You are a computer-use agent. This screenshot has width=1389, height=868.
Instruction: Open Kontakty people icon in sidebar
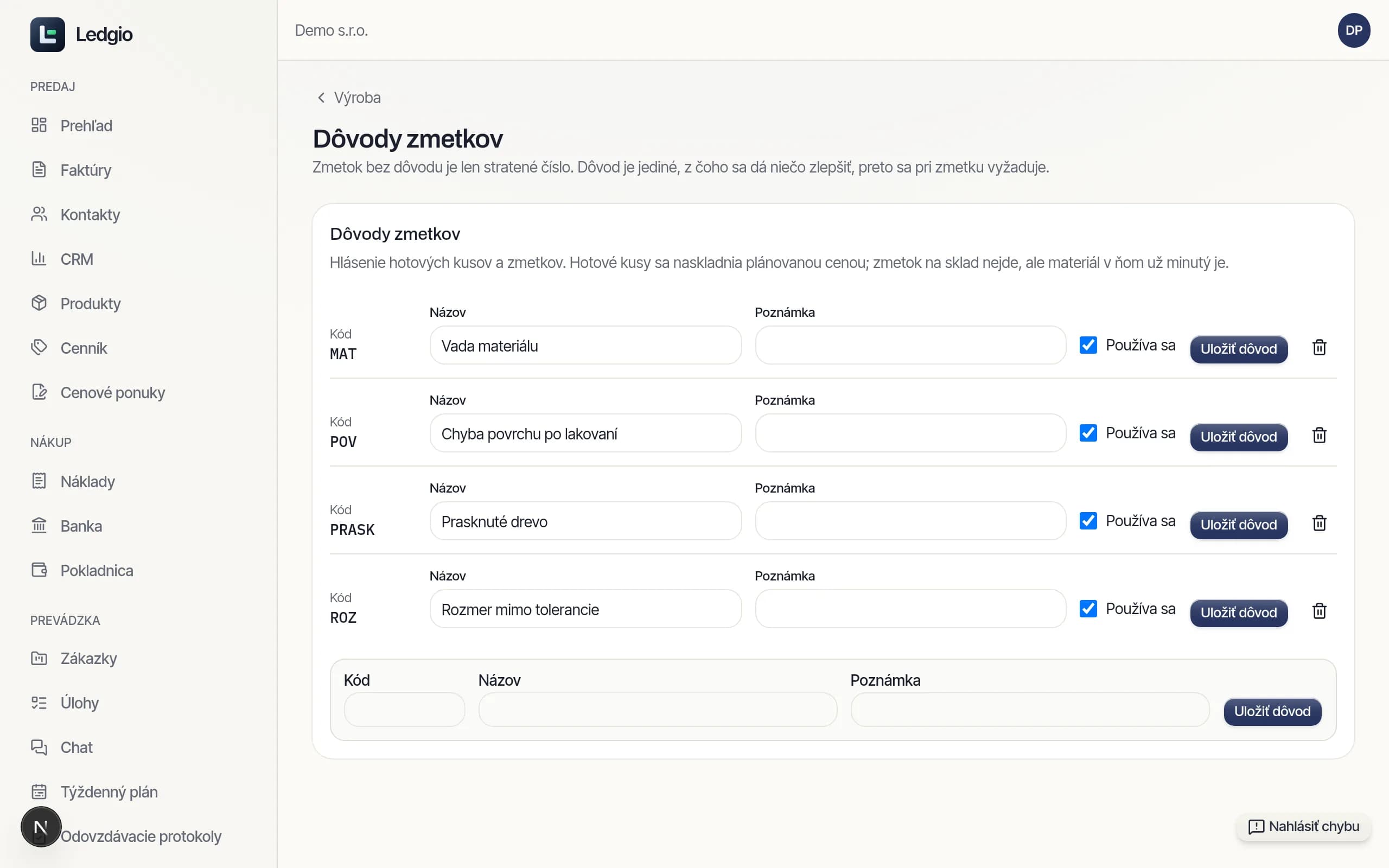39,214
